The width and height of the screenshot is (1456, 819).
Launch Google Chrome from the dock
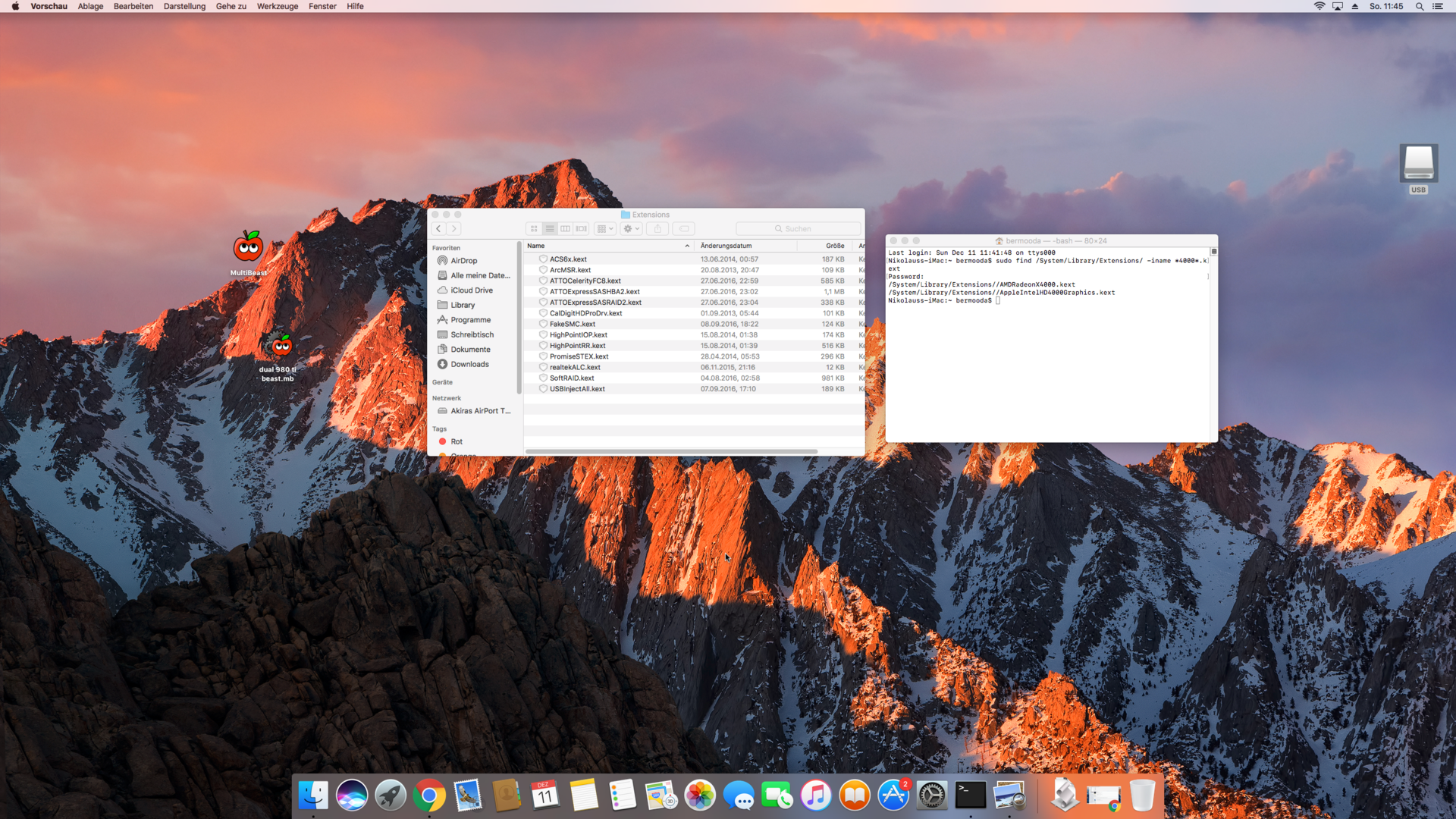[429, 795]
